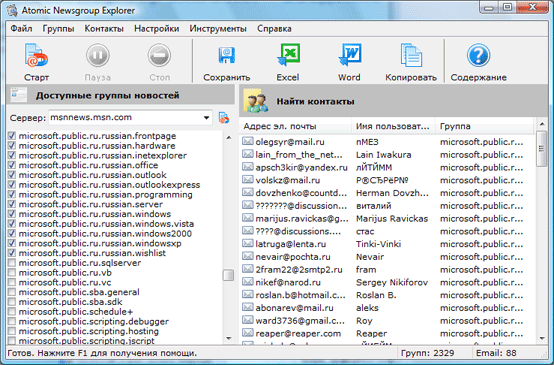Click the Сохранить floppy disk icon
554x365 pixels.
pos(226,55)
